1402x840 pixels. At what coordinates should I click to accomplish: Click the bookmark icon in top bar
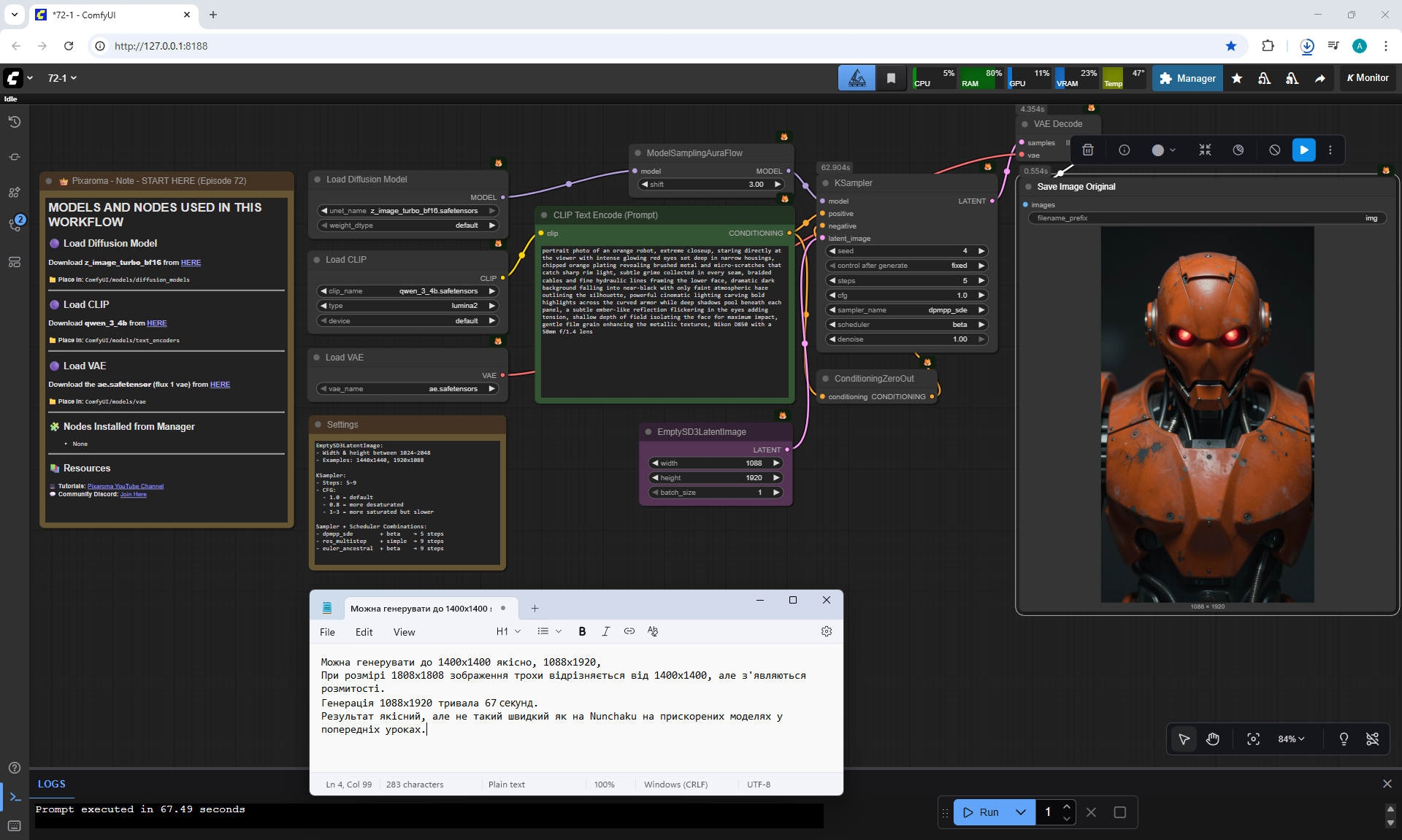coord(891,78)
